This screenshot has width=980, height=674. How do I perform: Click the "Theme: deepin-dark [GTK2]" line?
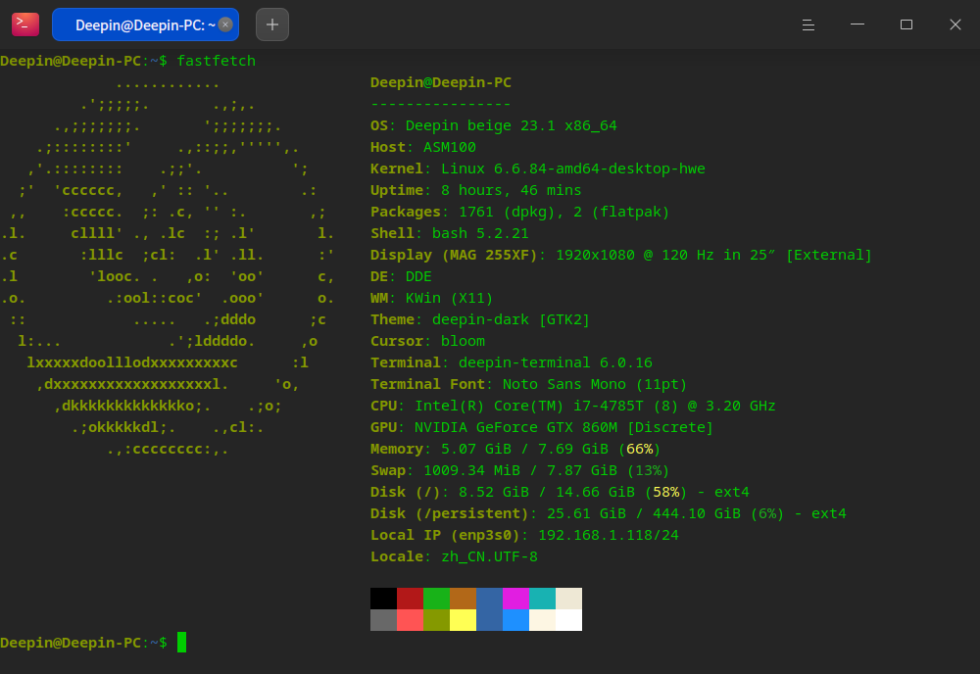tap(481, 319)
